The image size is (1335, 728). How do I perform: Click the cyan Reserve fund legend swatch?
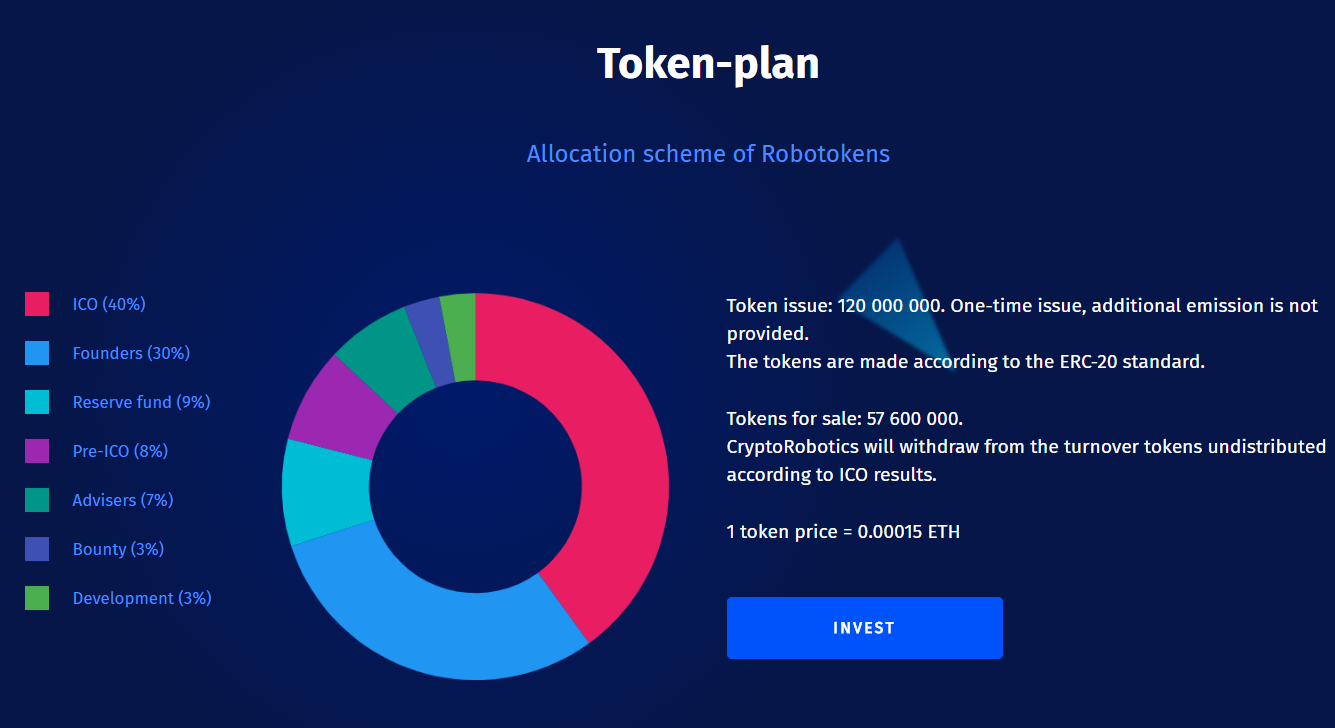click(37, 402)
